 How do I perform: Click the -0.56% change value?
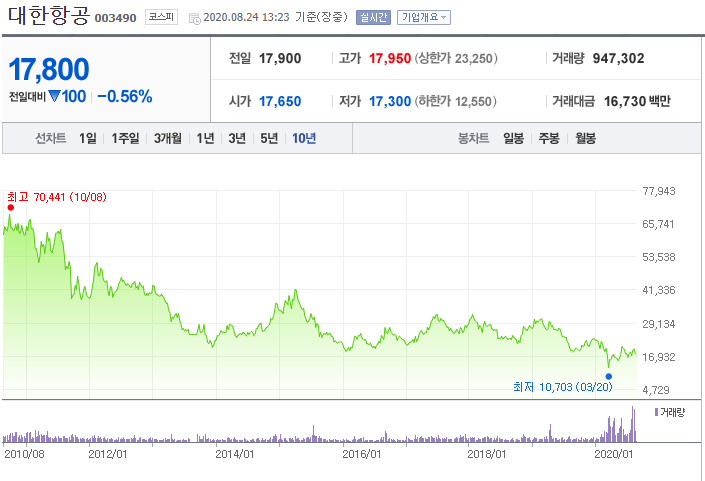(x=125, y=96)
